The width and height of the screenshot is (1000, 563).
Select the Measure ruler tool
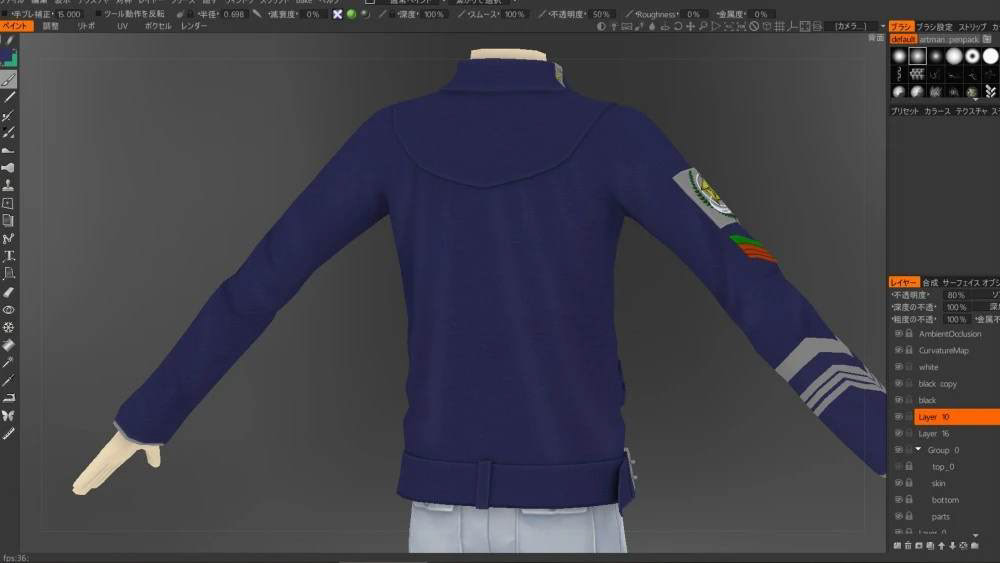[x=8, y=434]
